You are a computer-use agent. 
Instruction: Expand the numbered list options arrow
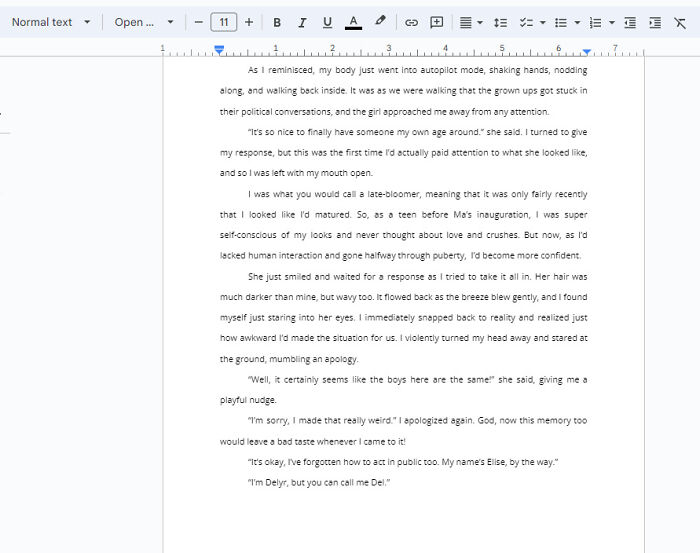click(612, 22)
